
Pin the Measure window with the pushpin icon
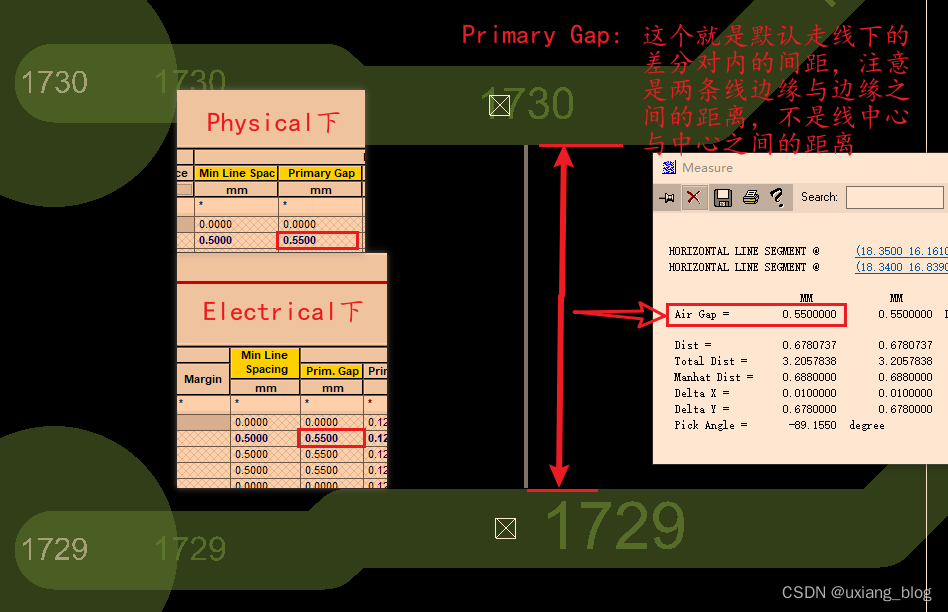tap(667, 198)
